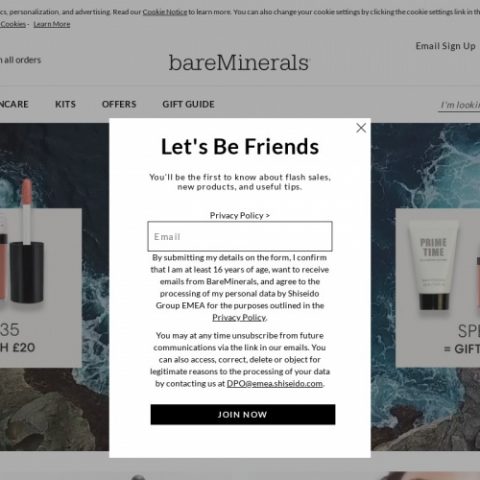Click the DPO@emea.shiseido.com email link
Screen dimensions: 480x480
275,383
